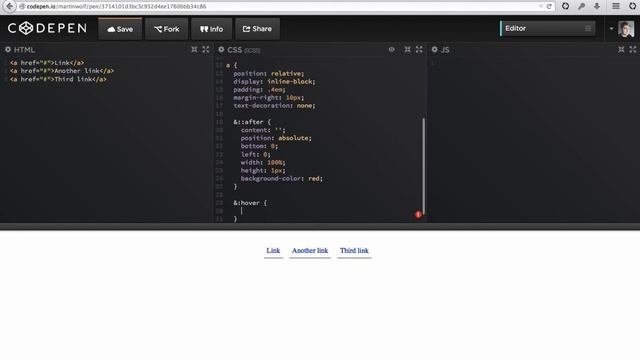Viewport: 640px width, 360px height.
Task: Click the HTML line containing 'Another link'
Action: 62,71
